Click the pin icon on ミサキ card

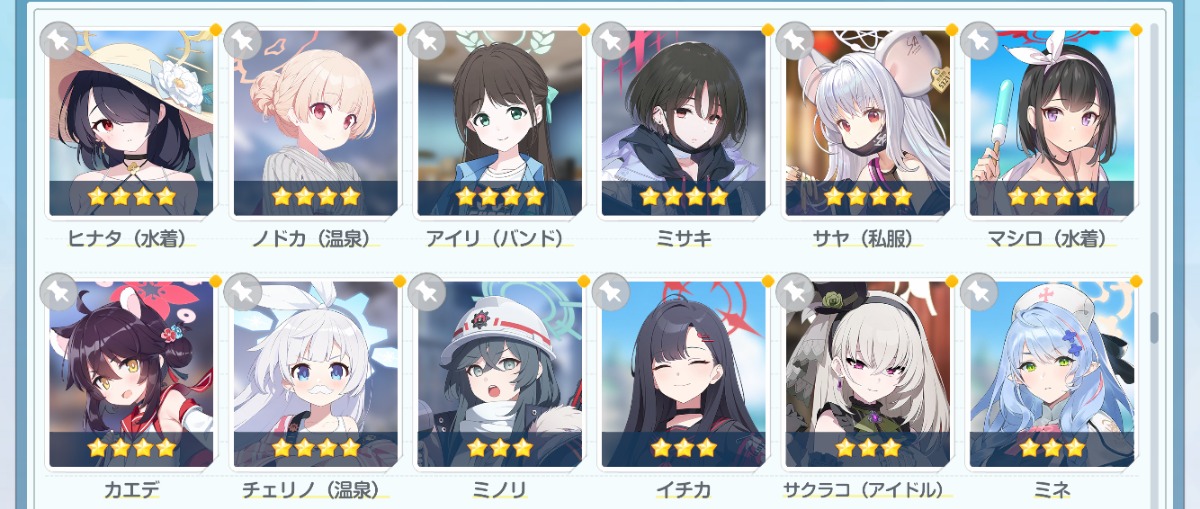pyautogui.click(x=611, y=41)
